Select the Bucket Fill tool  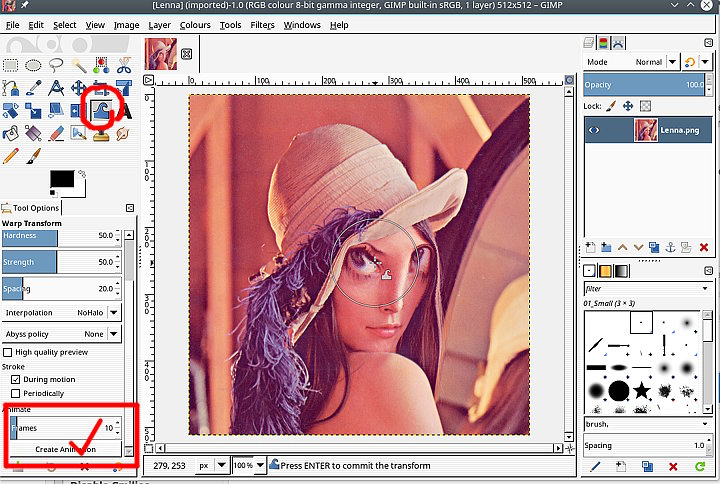[11, 133]
